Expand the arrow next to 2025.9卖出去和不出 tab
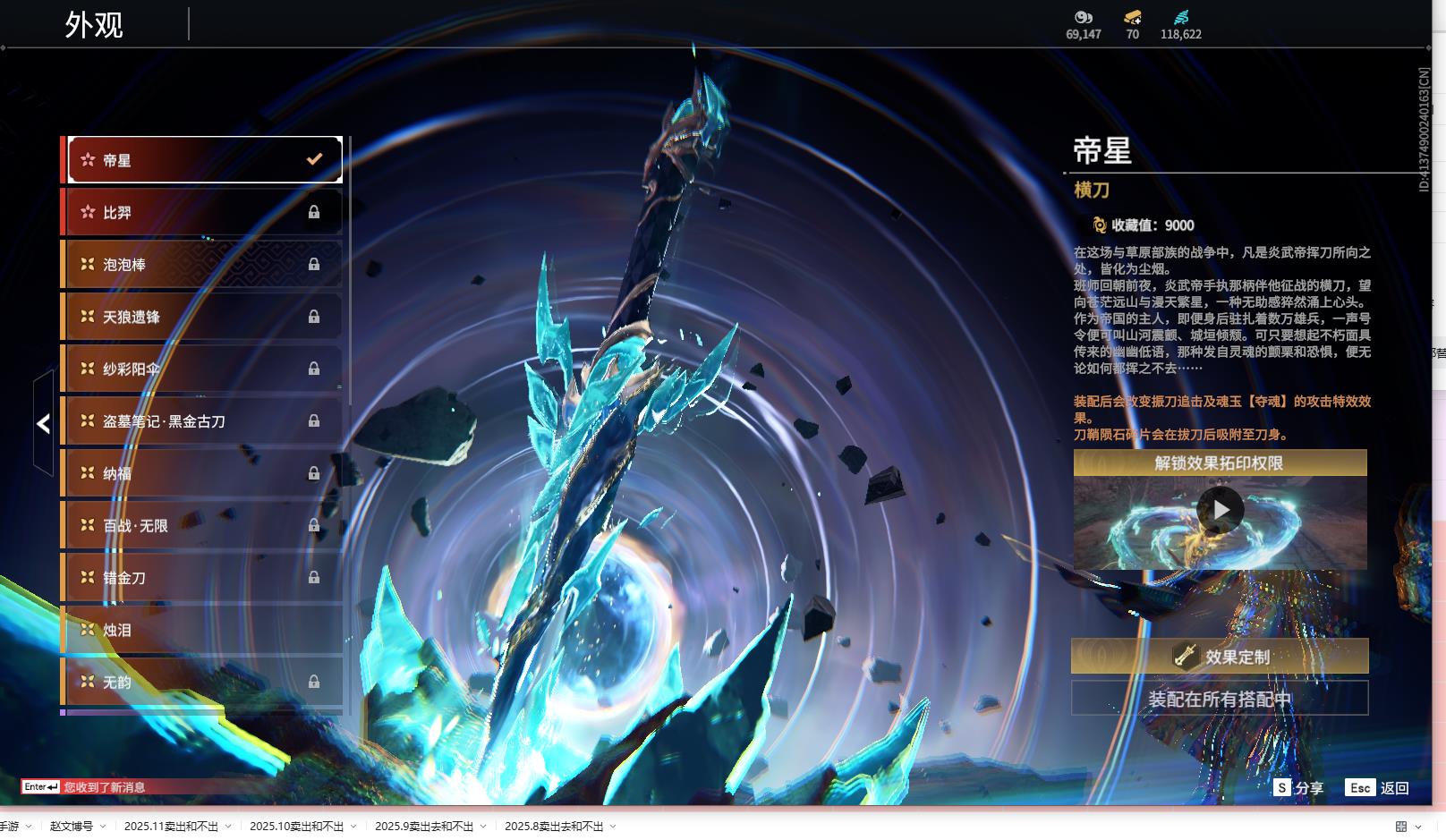This screenshot has width=1446, height=840. (x=483, y=827)
